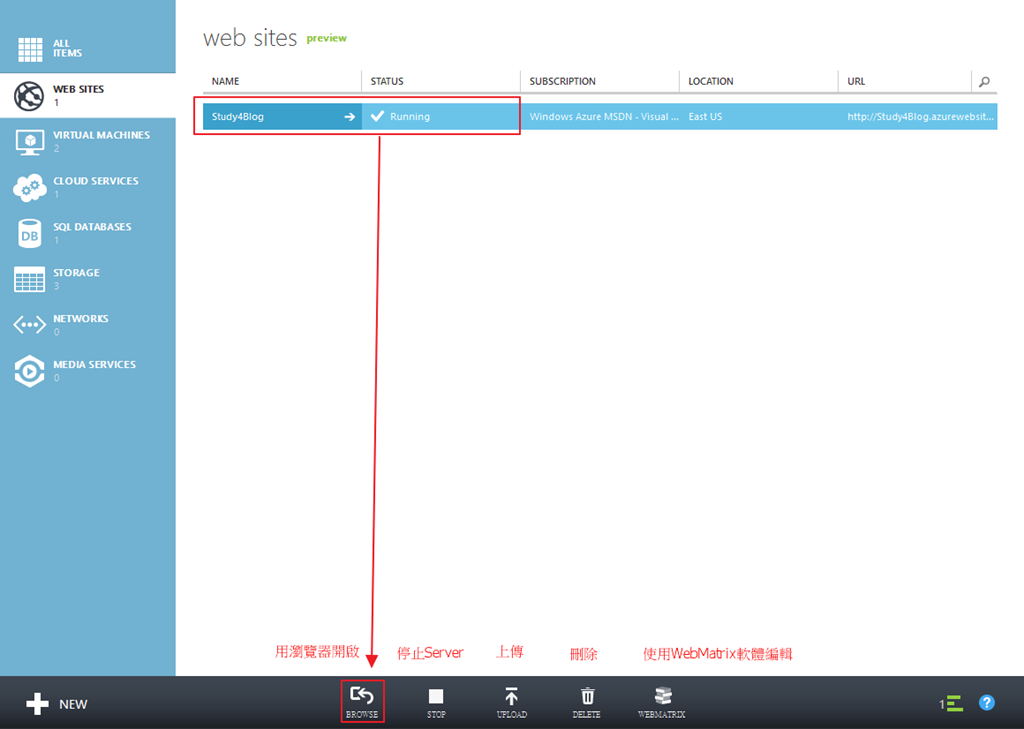Select the Web Sites globe icon
The width and height of the screenshot is (1024, 729).
pos(29,96)
